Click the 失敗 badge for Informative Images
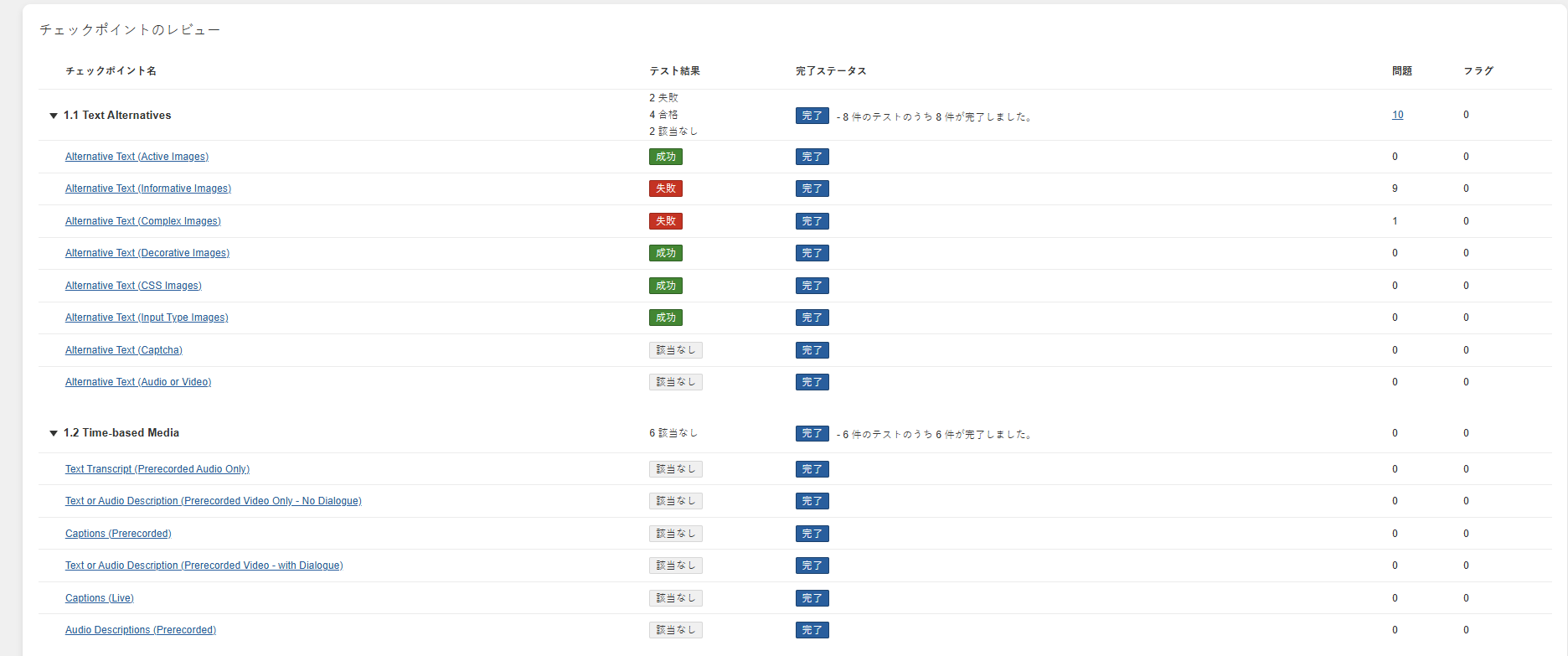 point(665,189)
